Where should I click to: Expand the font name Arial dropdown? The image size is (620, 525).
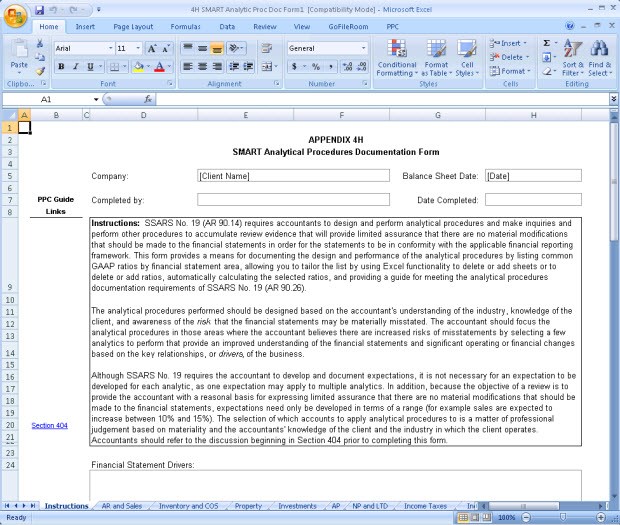[x=109, y=48]
